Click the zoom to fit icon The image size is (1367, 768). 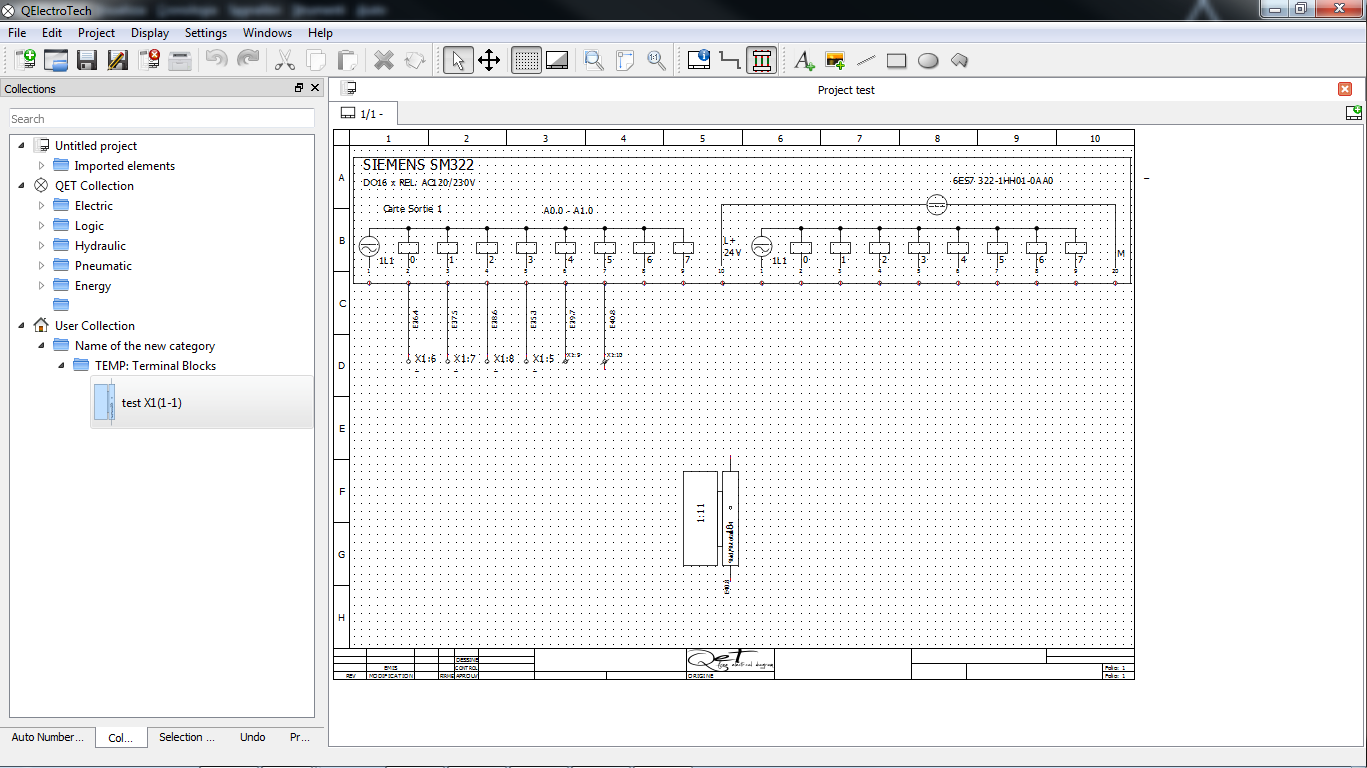(x=594, y=60)
